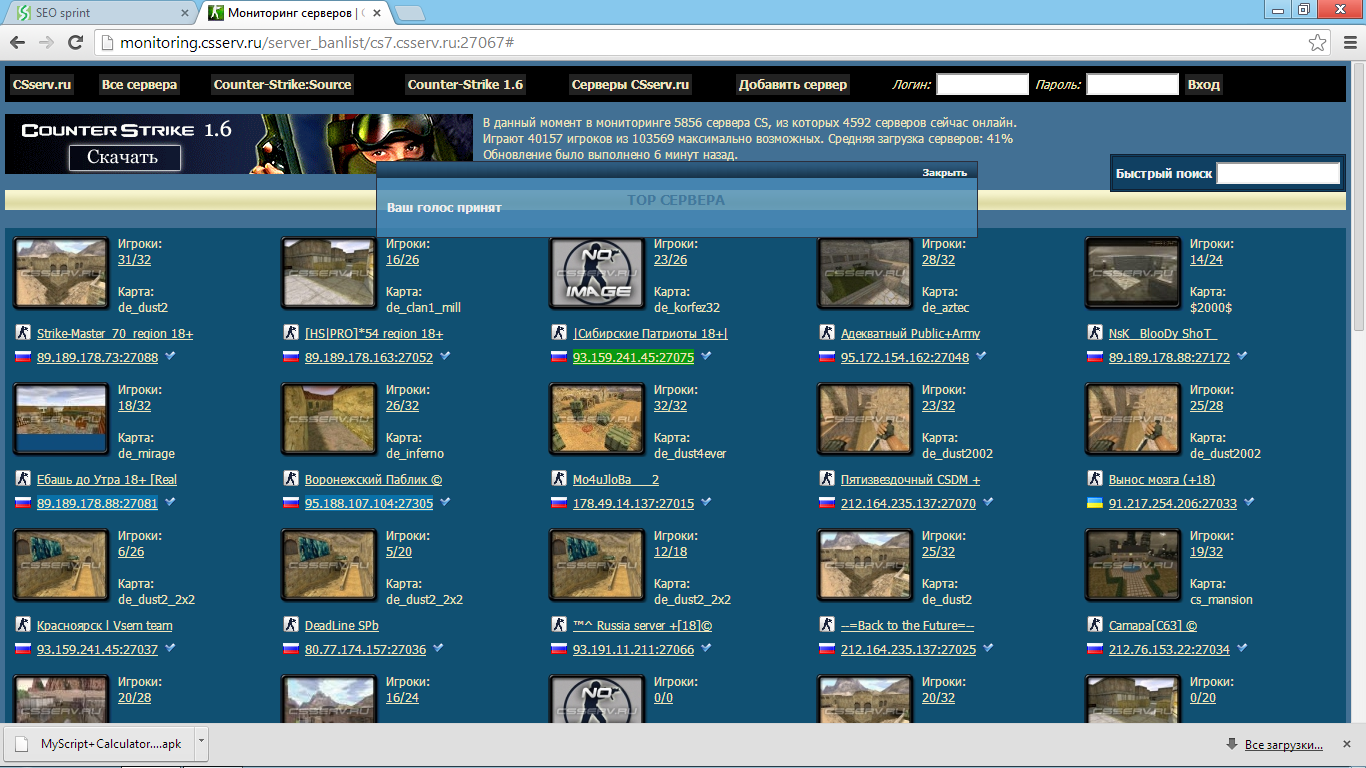Click Ukrainian flag beside 91.217.254.206:27033
This screenshot has height=768, width=1366.
[x=1095, y=503]
